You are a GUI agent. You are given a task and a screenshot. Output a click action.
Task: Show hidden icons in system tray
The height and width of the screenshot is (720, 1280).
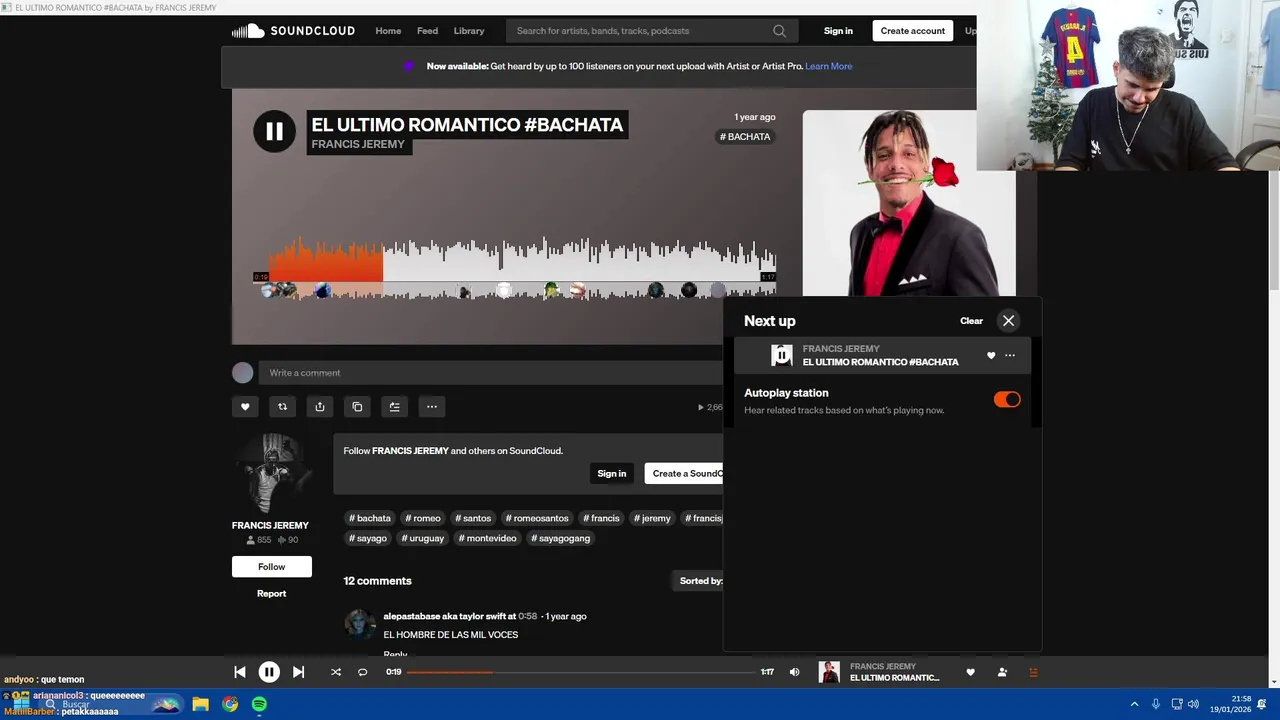tap(1134, 704)
